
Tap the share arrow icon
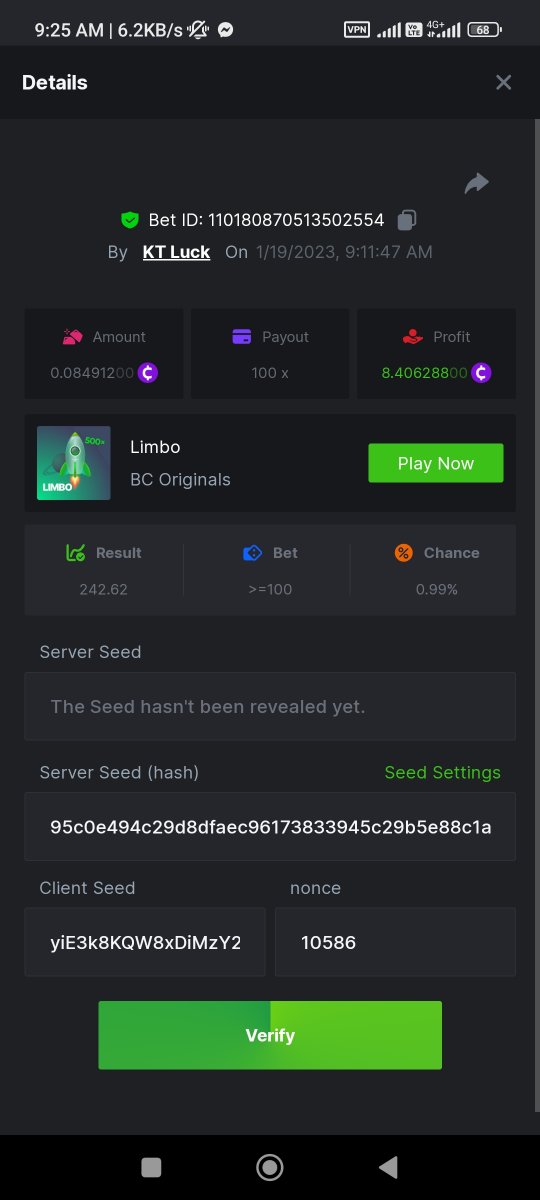(x=477, y=183)
